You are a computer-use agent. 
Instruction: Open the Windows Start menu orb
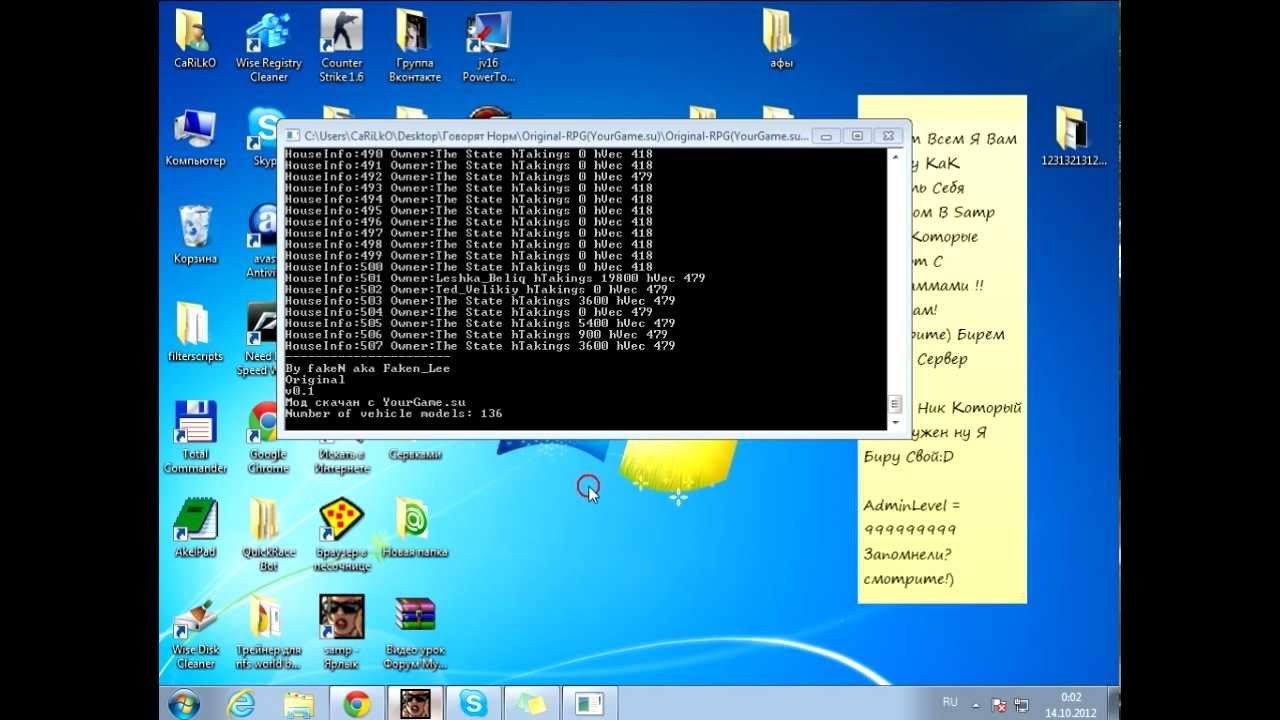click(x=184, y=703)
